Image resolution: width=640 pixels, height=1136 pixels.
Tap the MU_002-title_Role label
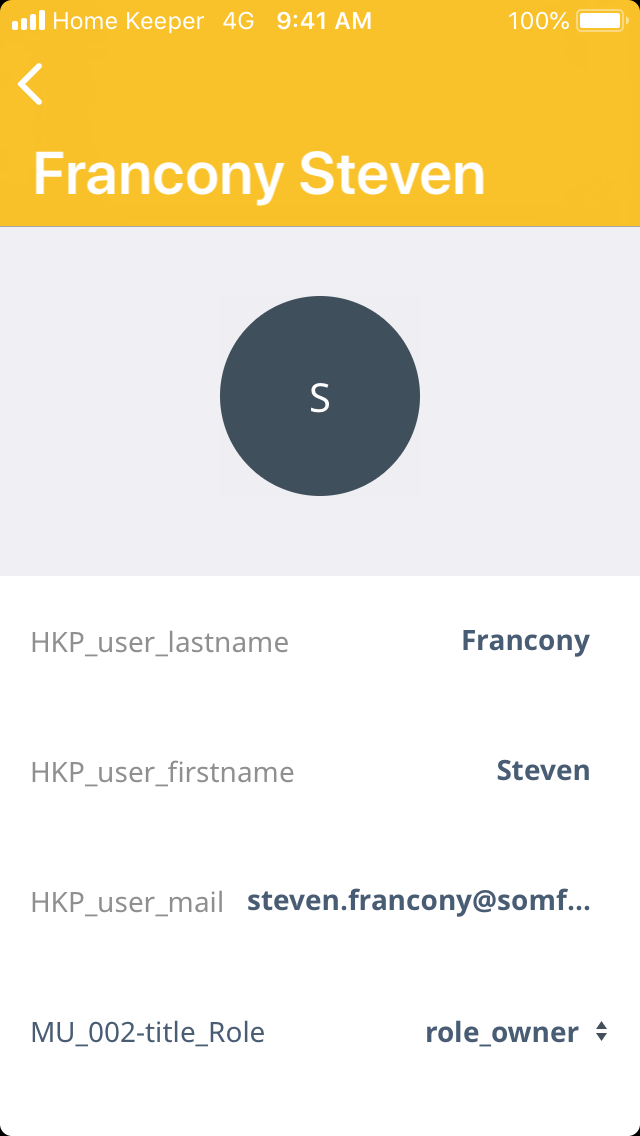[148, 1032]
